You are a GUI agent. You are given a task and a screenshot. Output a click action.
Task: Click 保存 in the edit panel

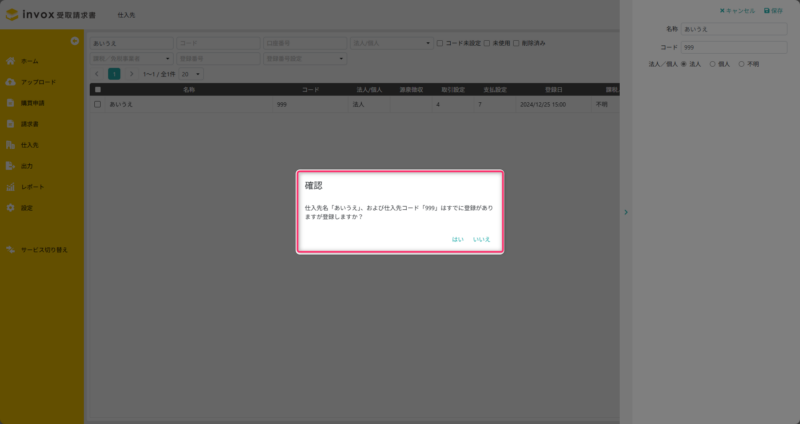point(773,11)
